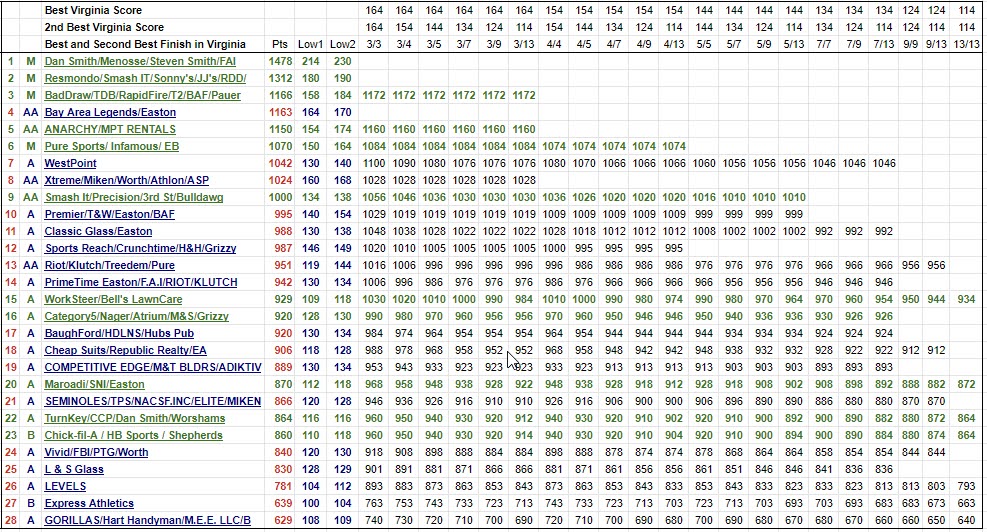Click division 'AA' cell in Riot/Klutch row

(31, 265)
